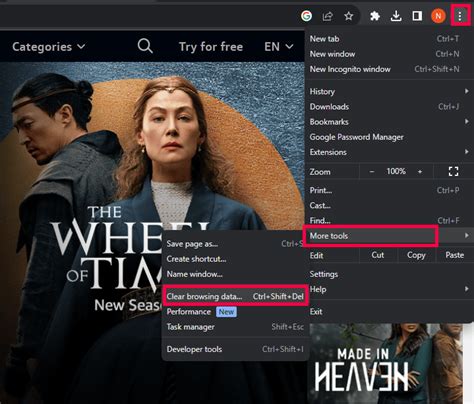
Task: Open Settings from the menu
Action: (389, 274)
